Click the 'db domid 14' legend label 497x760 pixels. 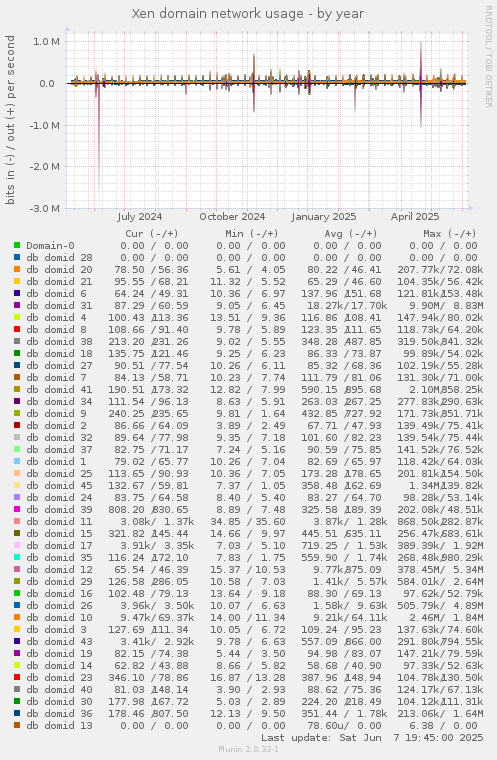point(59,665)
